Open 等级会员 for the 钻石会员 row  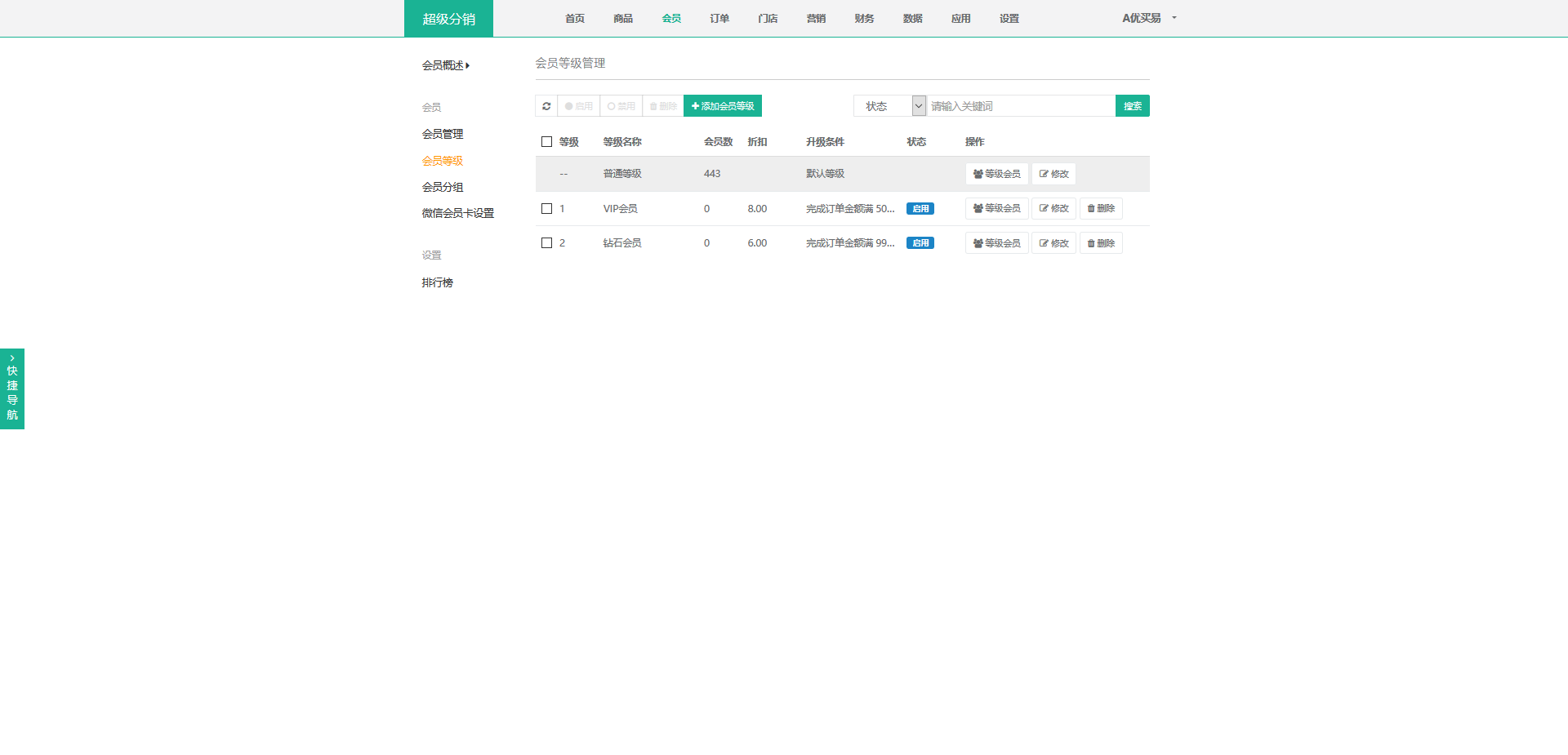click(996, 243)
